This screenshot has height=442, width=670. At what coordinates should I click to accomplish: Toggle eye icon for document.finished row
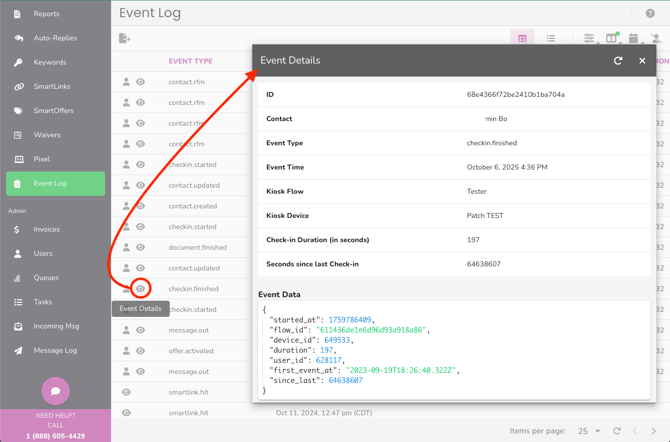coord(141,247)
